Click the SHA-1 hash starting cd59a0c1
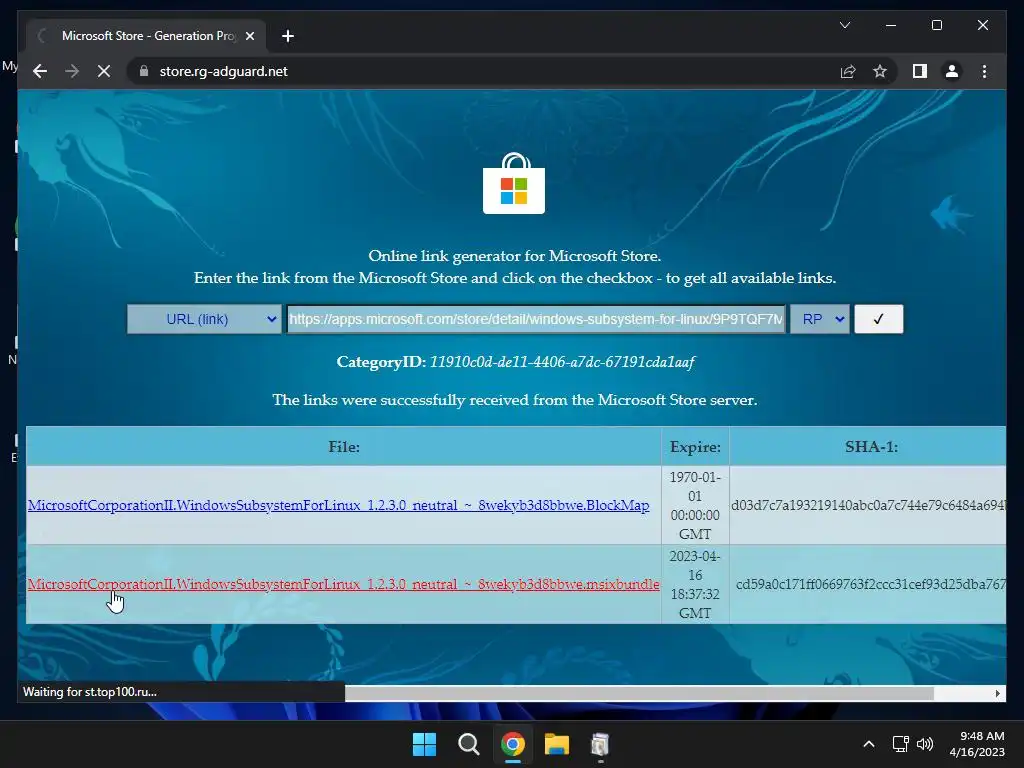The width and height of the screenshot is (1024, 768). [x=871, y=584]
